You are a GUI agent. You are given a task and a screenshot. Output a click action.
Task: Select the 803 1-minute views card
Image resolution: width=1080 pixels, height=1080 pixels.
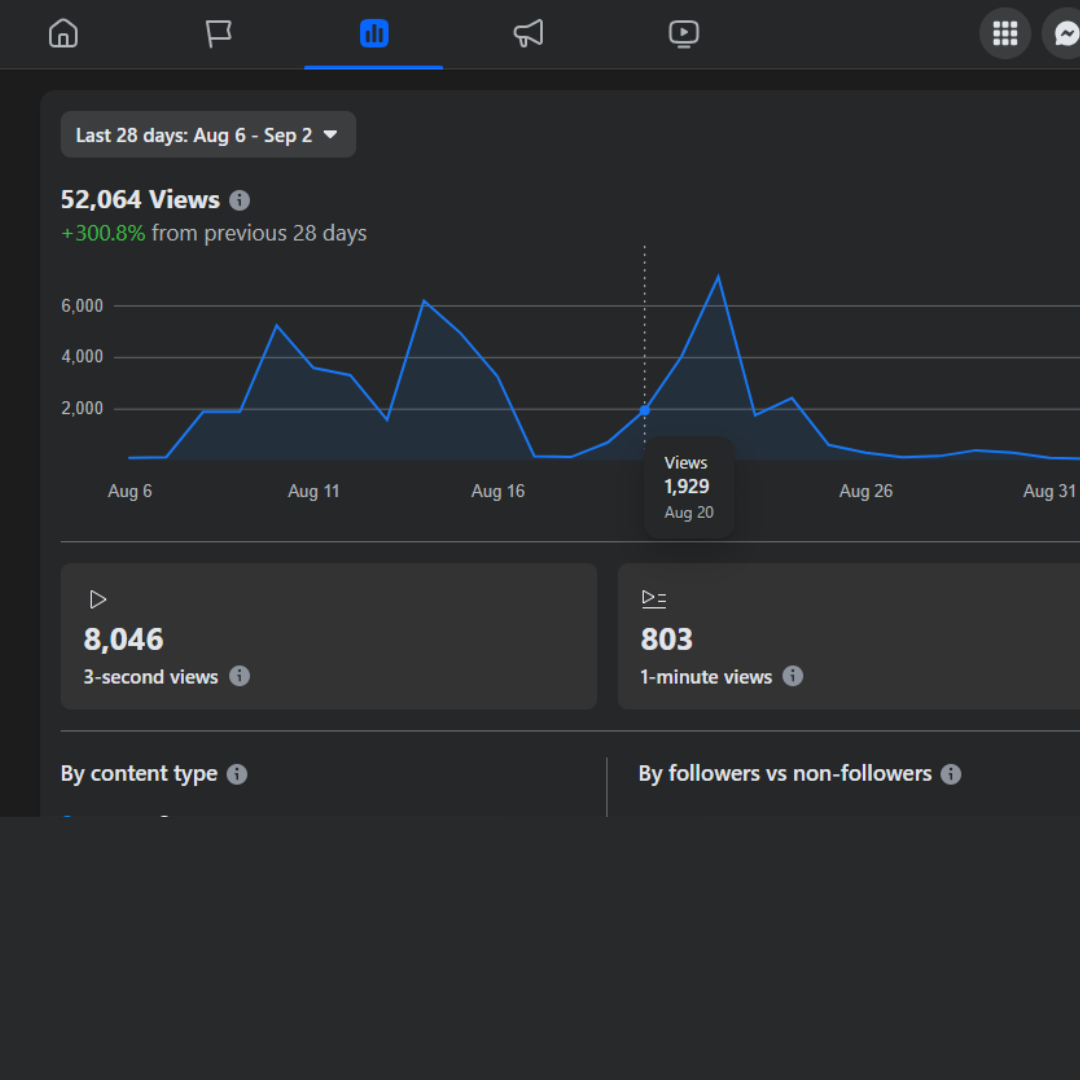pyautogui.click(x=849, y=636)
